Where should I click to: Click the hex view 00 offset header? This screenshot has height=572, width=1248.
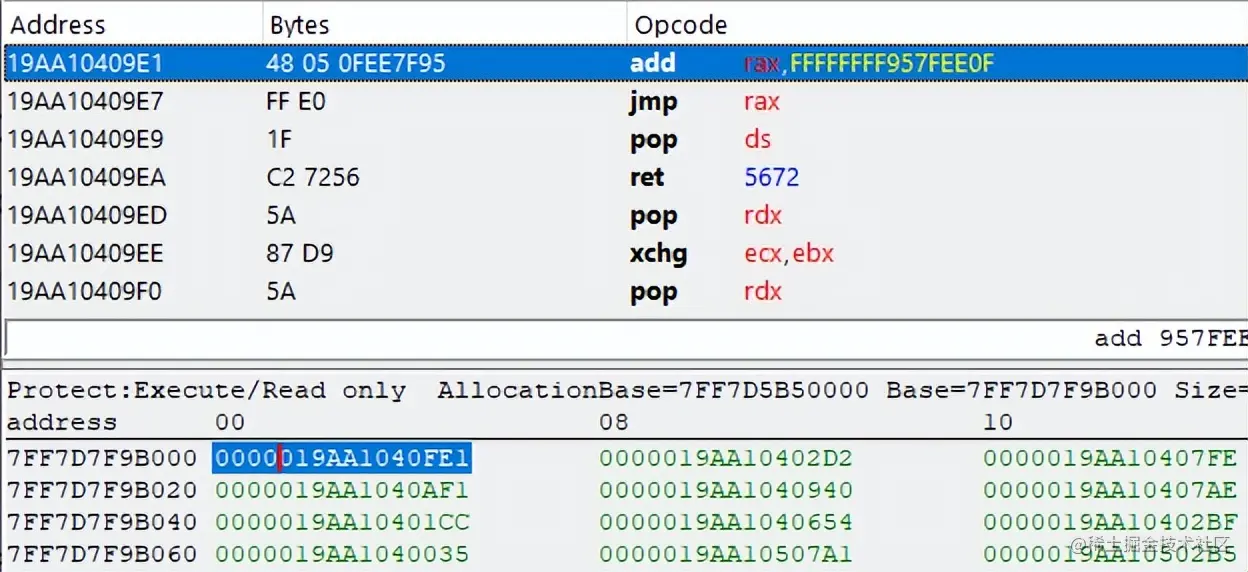click(x=230, y=422)
